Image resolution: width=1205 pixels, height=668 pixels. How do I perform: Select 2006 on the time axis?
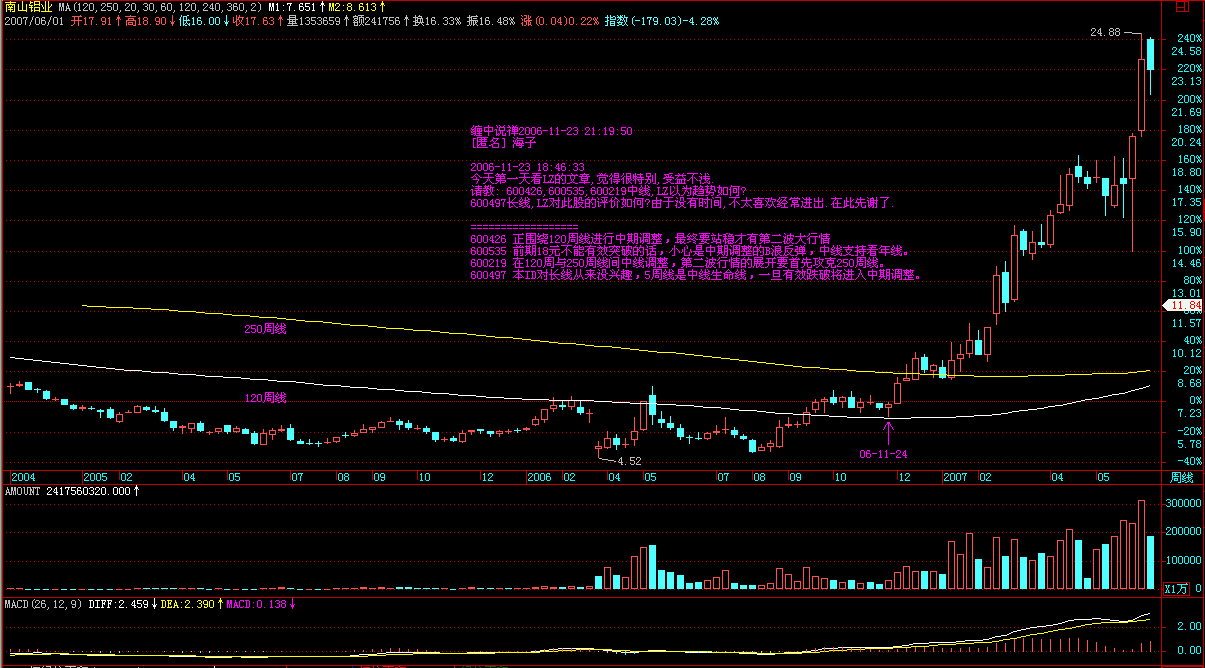click(539, 478)
